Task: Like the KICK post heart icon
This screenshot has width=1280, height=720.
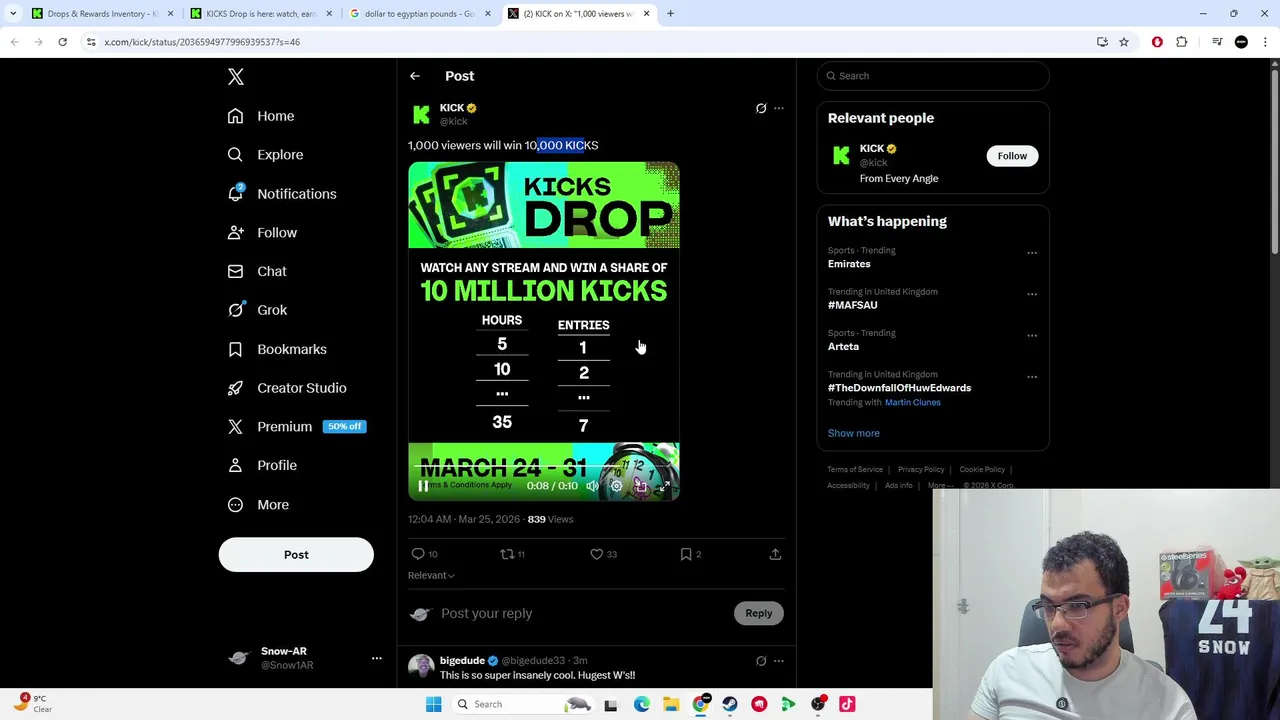Action: (603, 554)
